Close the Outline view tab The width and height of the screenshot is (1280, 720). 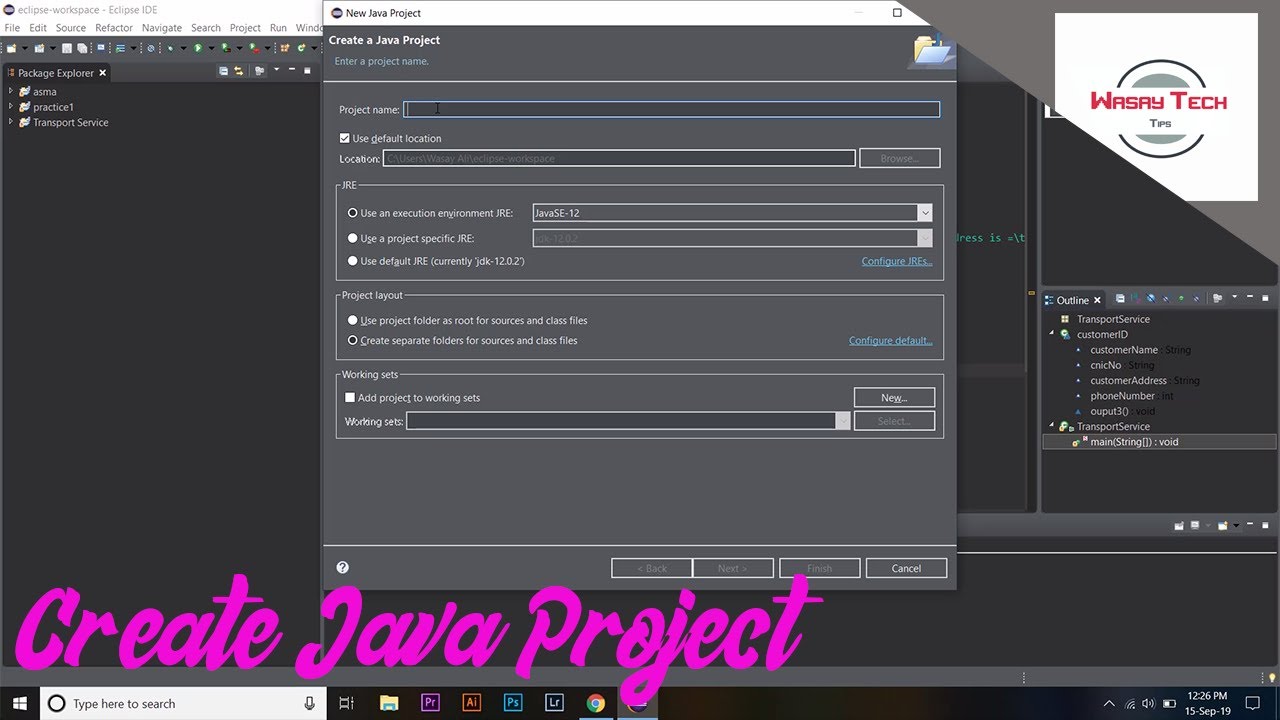(x=1097, y=300)
